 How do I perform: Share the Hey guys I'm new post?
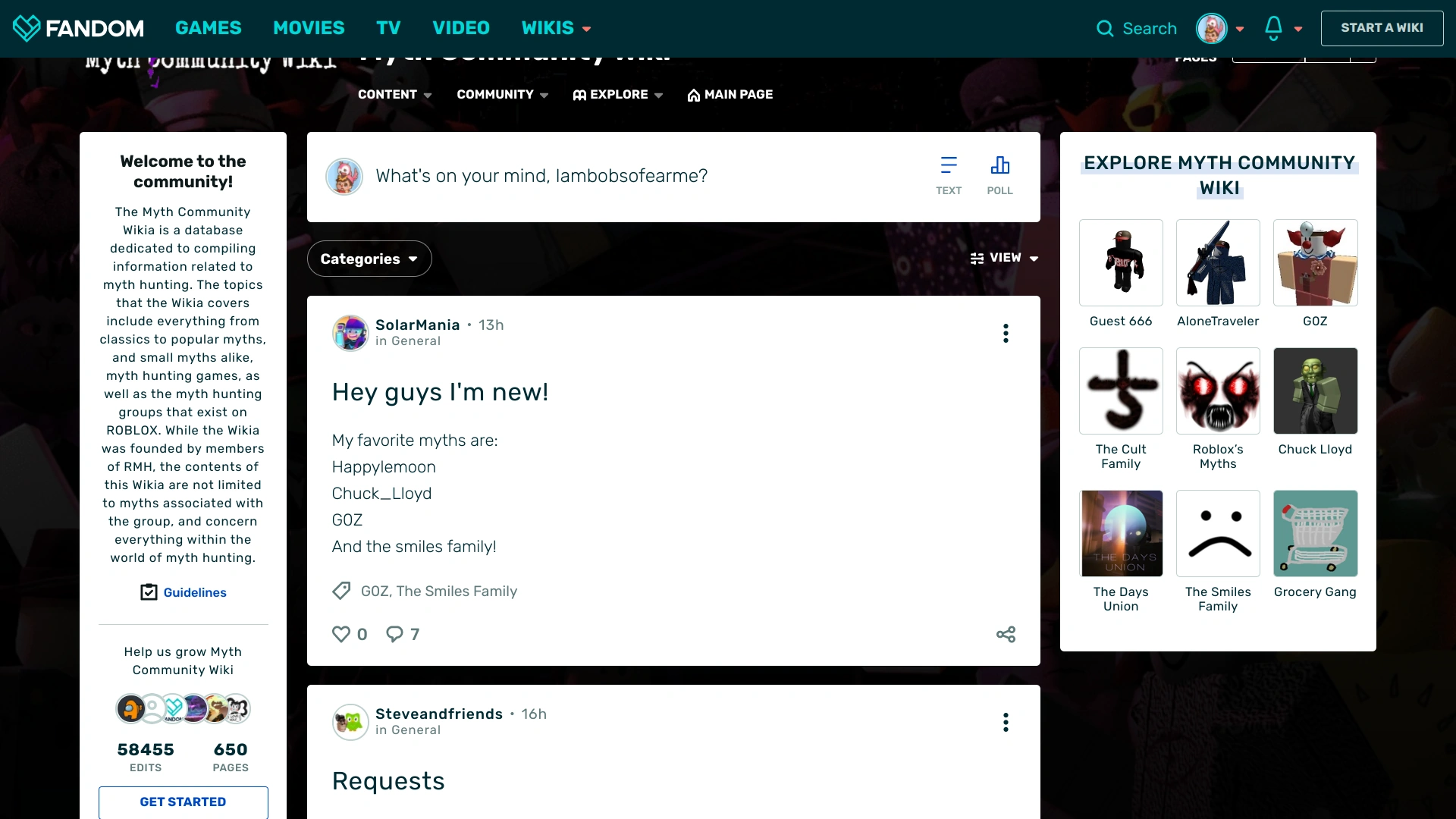point(1006,634)
